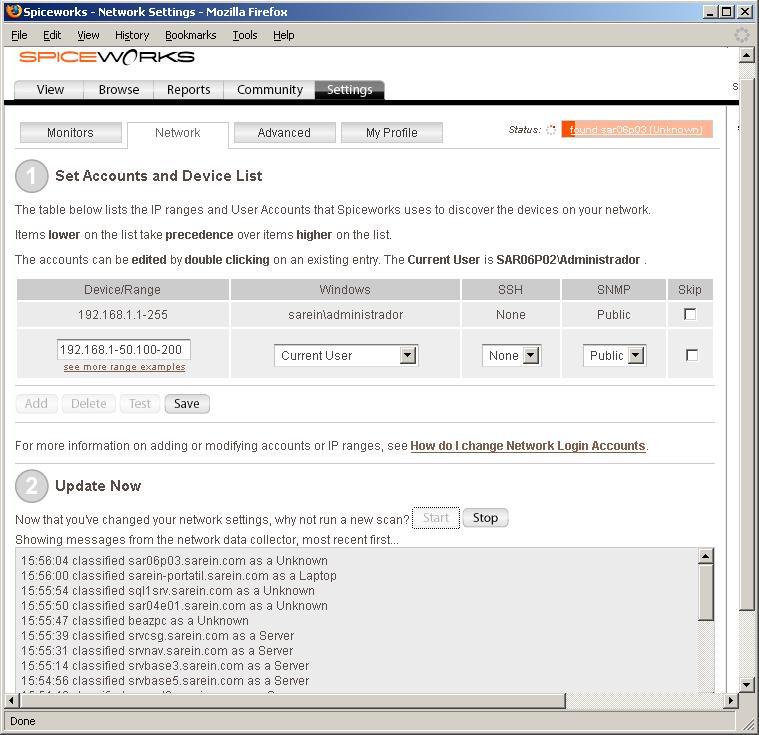Select the 192.168.1.1-255 range cell
This screenshot has height=735, width=759.
[x=123, y=315]
